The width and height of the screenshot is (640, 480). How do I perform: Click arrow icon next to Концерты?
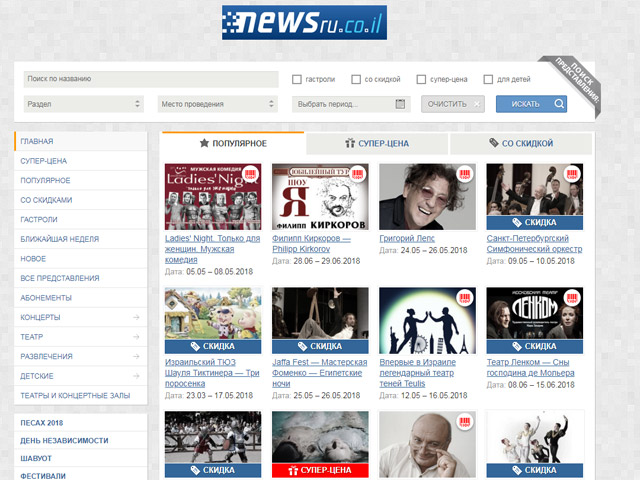136,317
